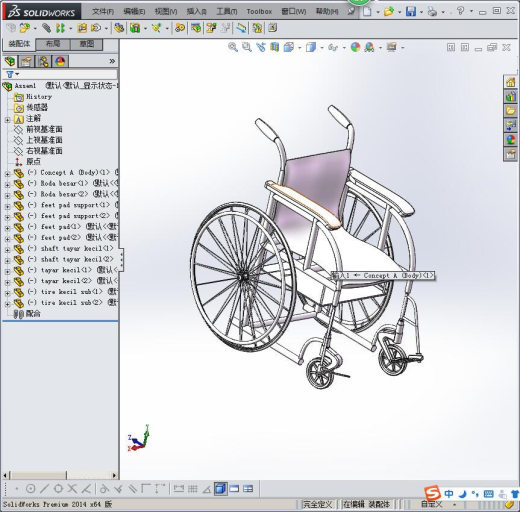Click the tree panel scrollbar right arrow
This screenshot has width=520, height=512.
pyautogui.click(x=114, y=475)
